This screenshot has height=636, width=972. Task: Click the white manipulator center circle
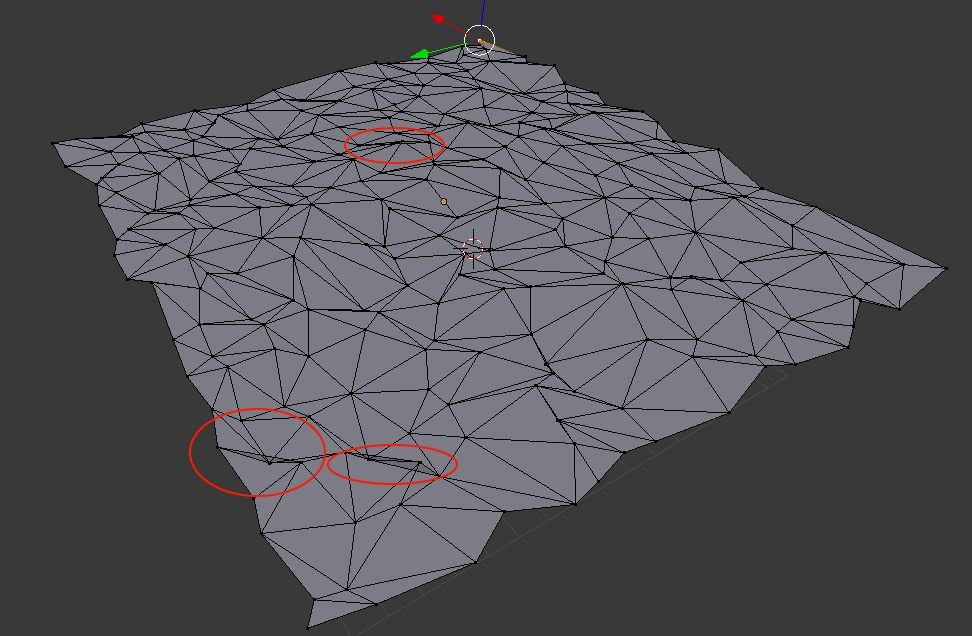[479, 40]
